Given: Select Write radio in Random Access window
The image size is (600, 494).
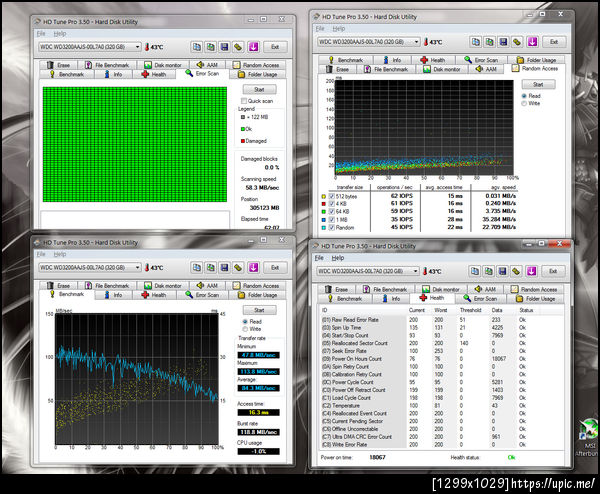Looking at the screenshot, I should 524,103.
